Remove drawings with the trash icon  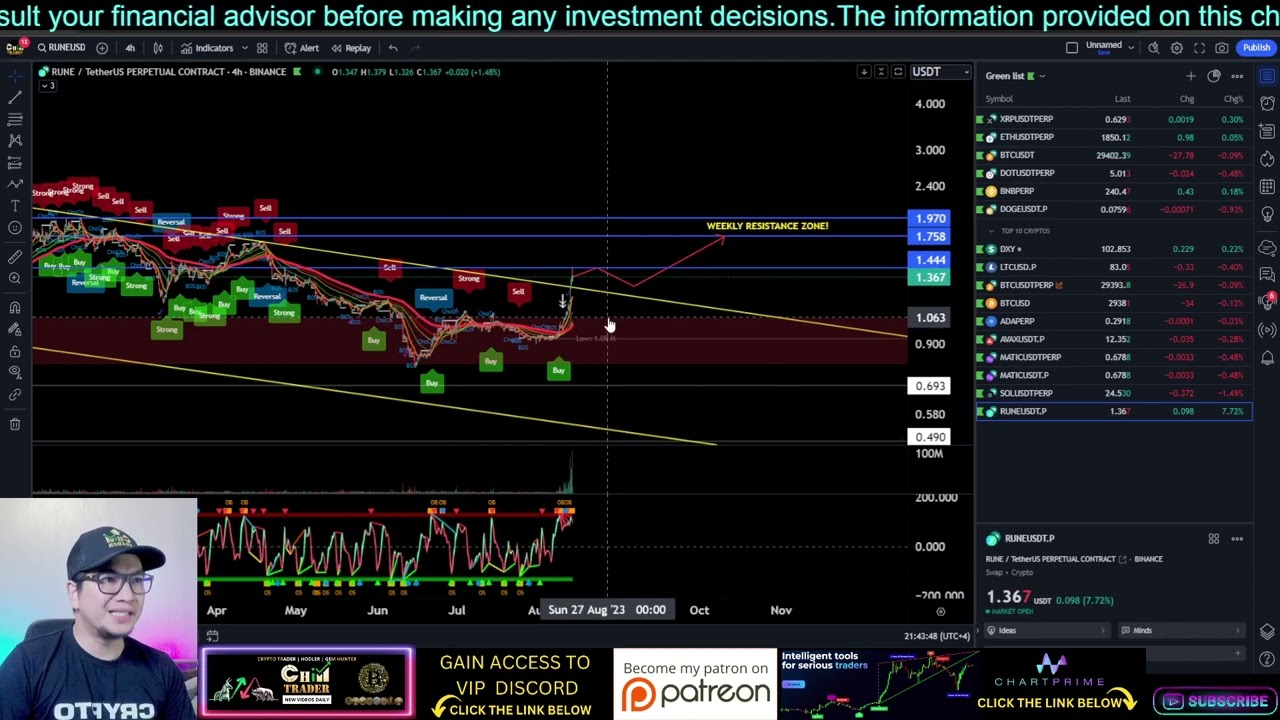[15, 425]
